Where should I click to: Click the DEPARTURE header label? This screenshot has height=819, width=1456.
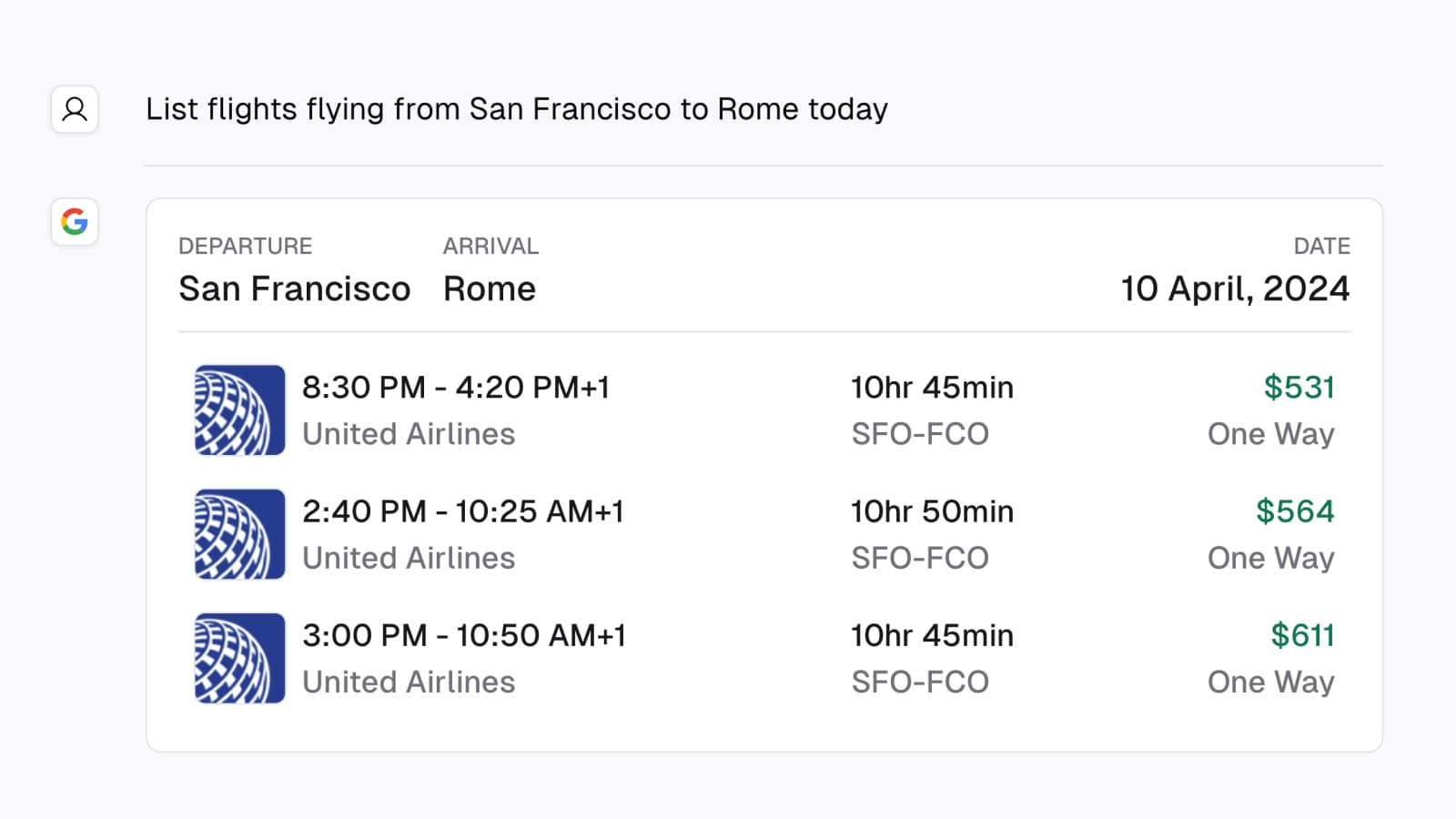[x=245, y=247]
